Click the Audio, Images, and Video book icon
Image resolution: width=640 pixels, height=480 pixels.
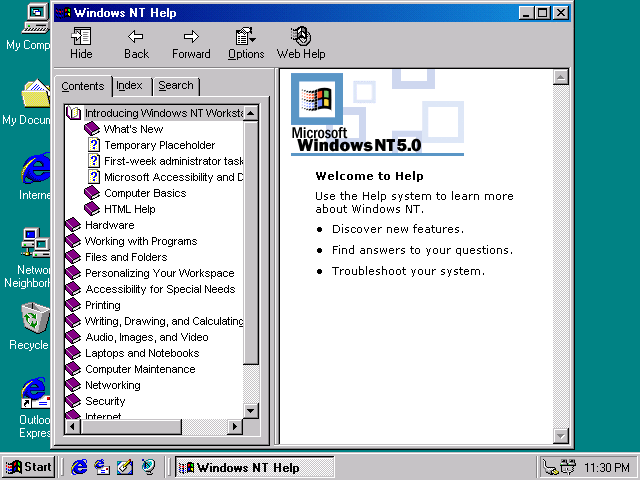[x=73, y=337]
